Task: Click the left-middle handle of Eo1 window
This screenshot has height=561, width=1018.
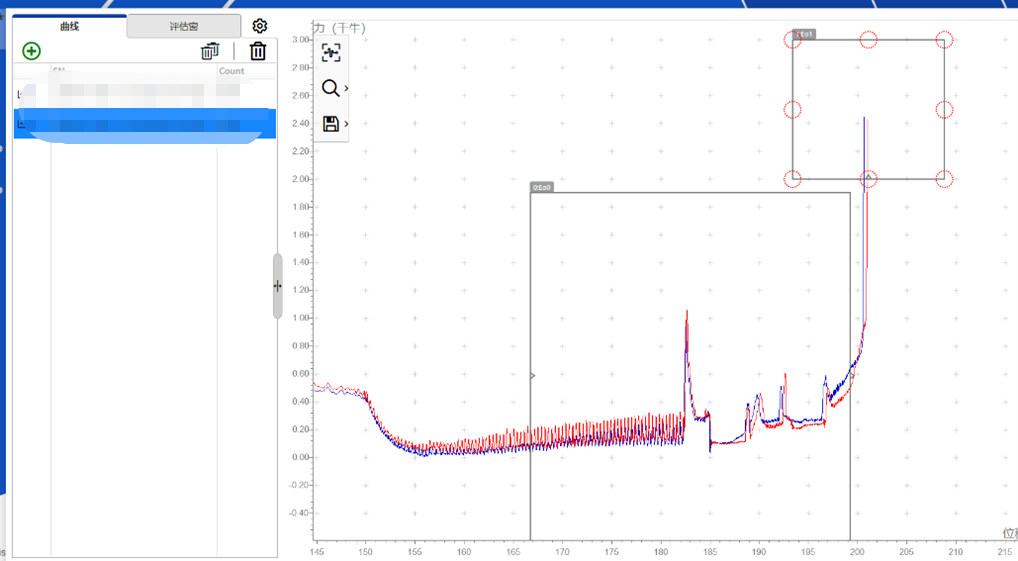Action: (792, 110)
